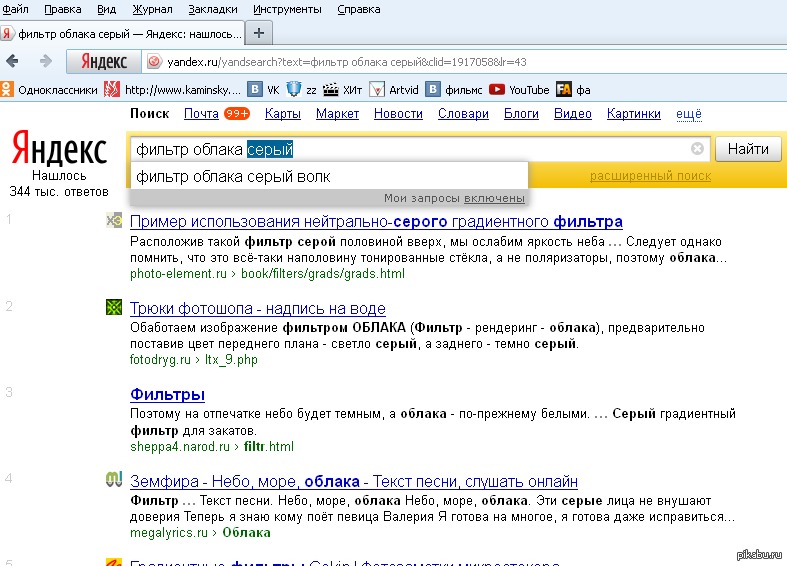Open the Закладки menu
The height and width of the screenshot is (566, 787).
coord(213,9)
